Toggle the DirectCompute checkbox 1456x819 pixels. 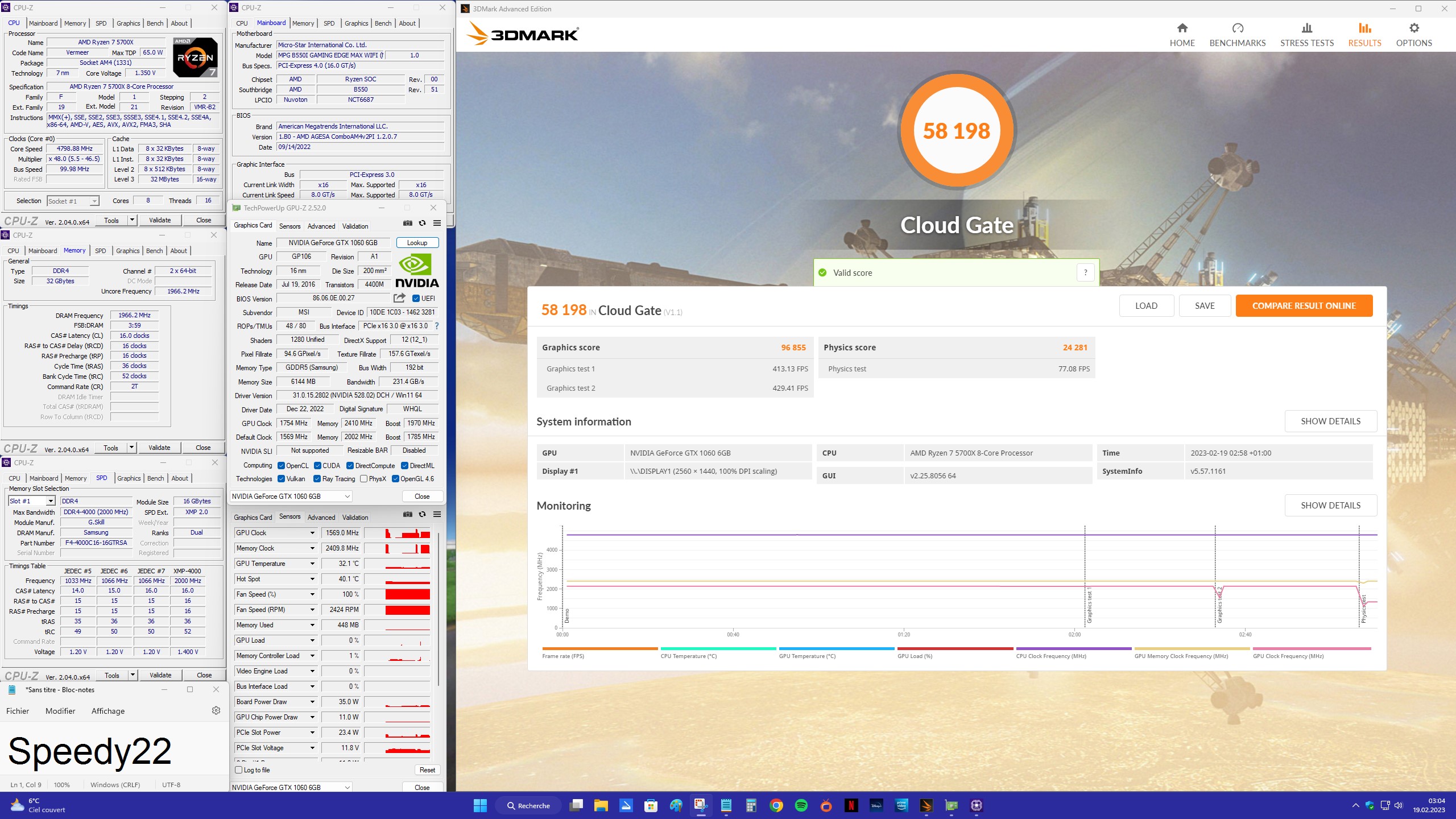350,465
